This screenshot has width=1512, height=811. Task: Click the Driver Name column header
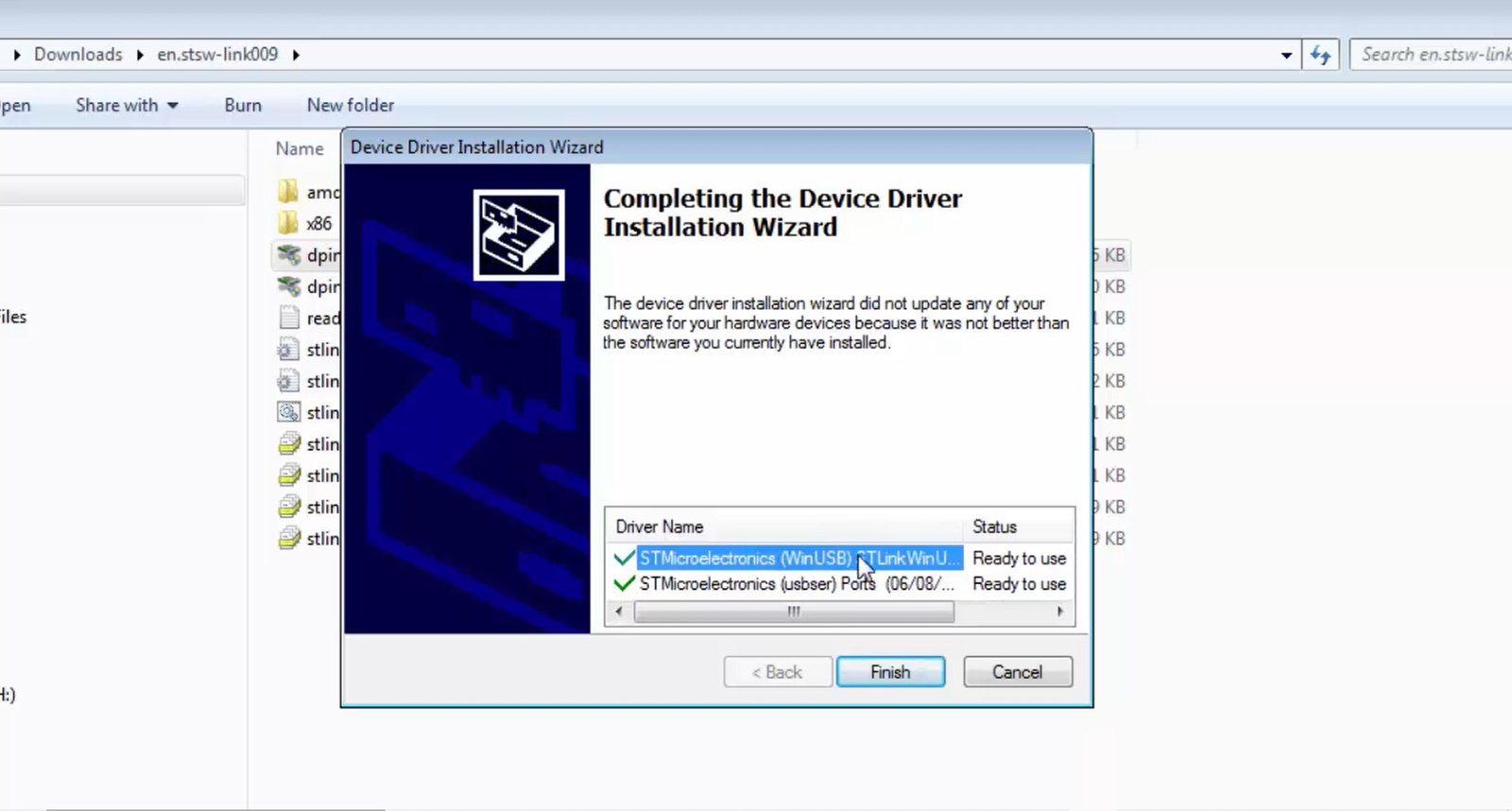(660, 526)
